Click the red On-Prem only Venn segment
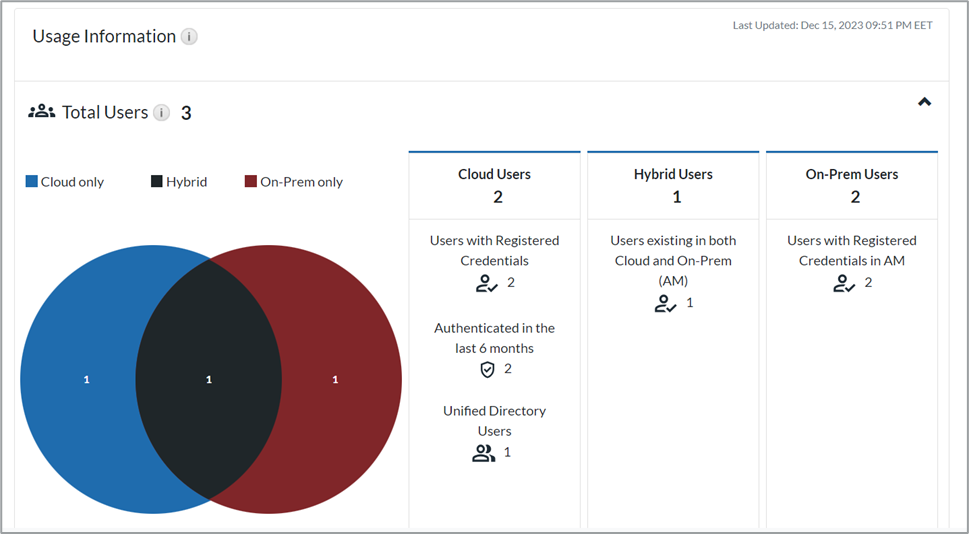Viewport: 969px width, 534px height. (x=340, y=380)
